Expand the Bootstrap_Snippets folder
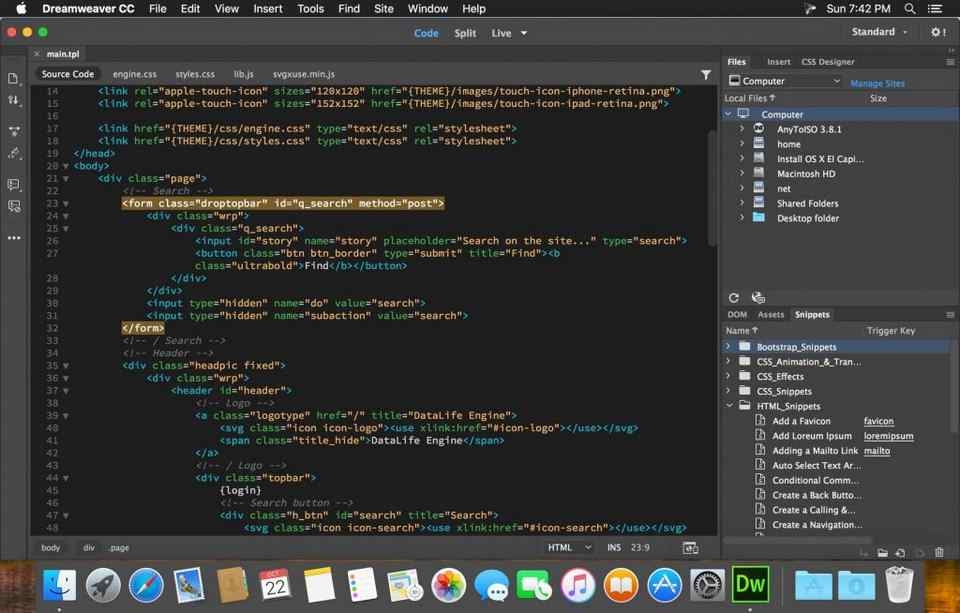Screen dimensions: 960x613 coord(727,346)
